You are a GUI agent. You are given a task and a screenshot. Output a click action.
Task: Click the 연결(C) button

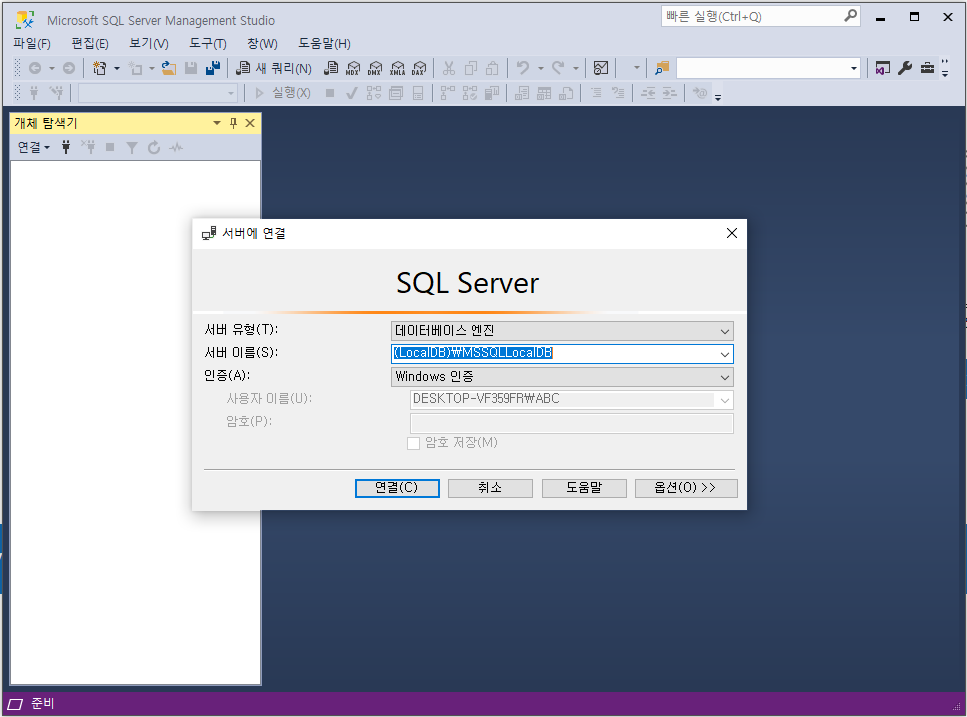[x=397, y=488]
